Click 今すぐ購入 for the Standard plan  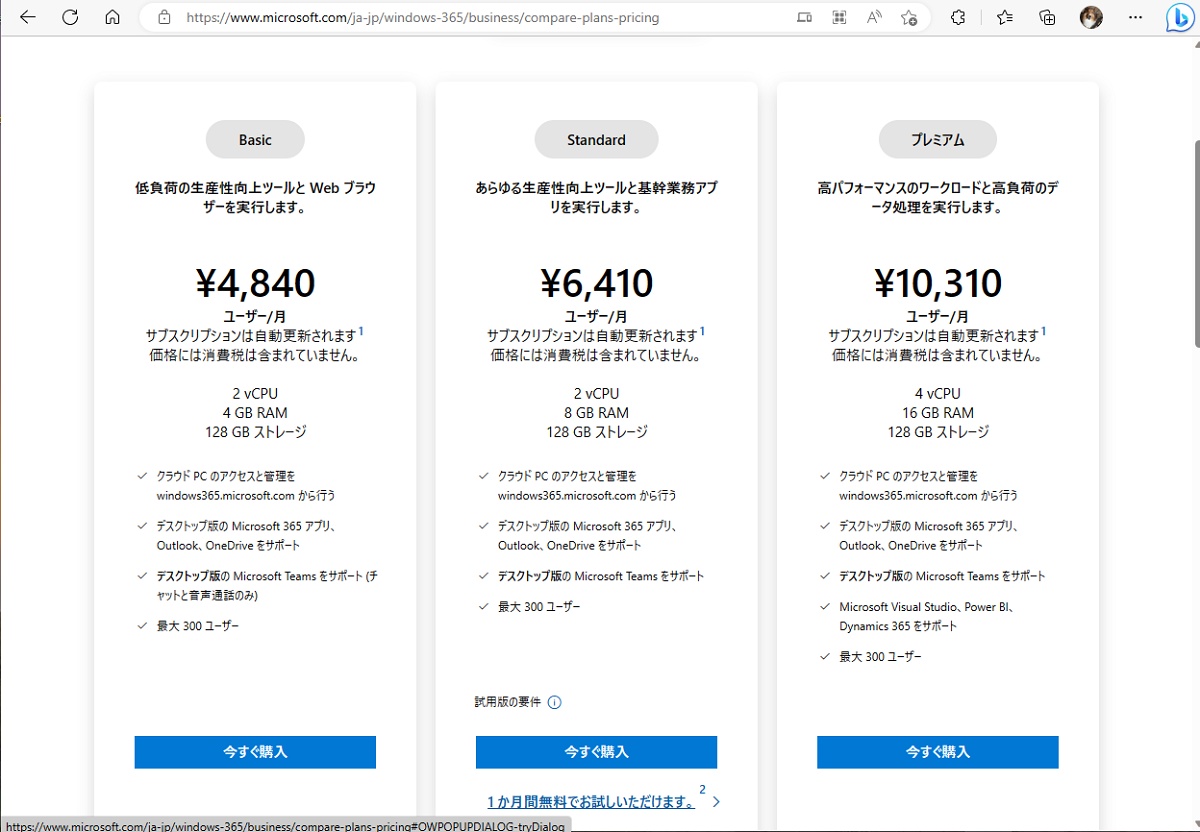pyautogui.click(x=596, y=752)
